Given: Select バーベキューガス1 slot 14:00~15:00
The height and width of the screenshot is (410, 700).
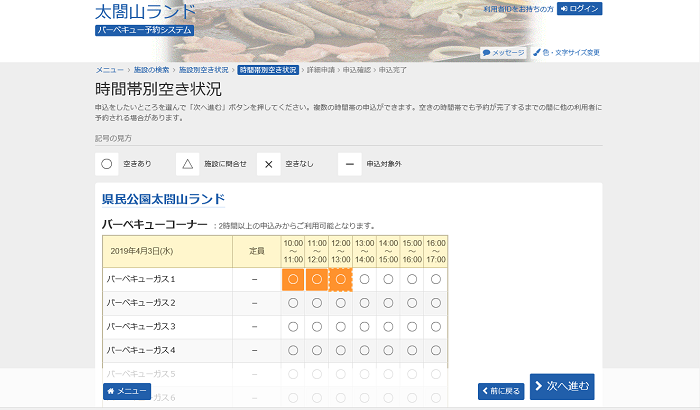Looking at the screenshot, I should (388, 280).
